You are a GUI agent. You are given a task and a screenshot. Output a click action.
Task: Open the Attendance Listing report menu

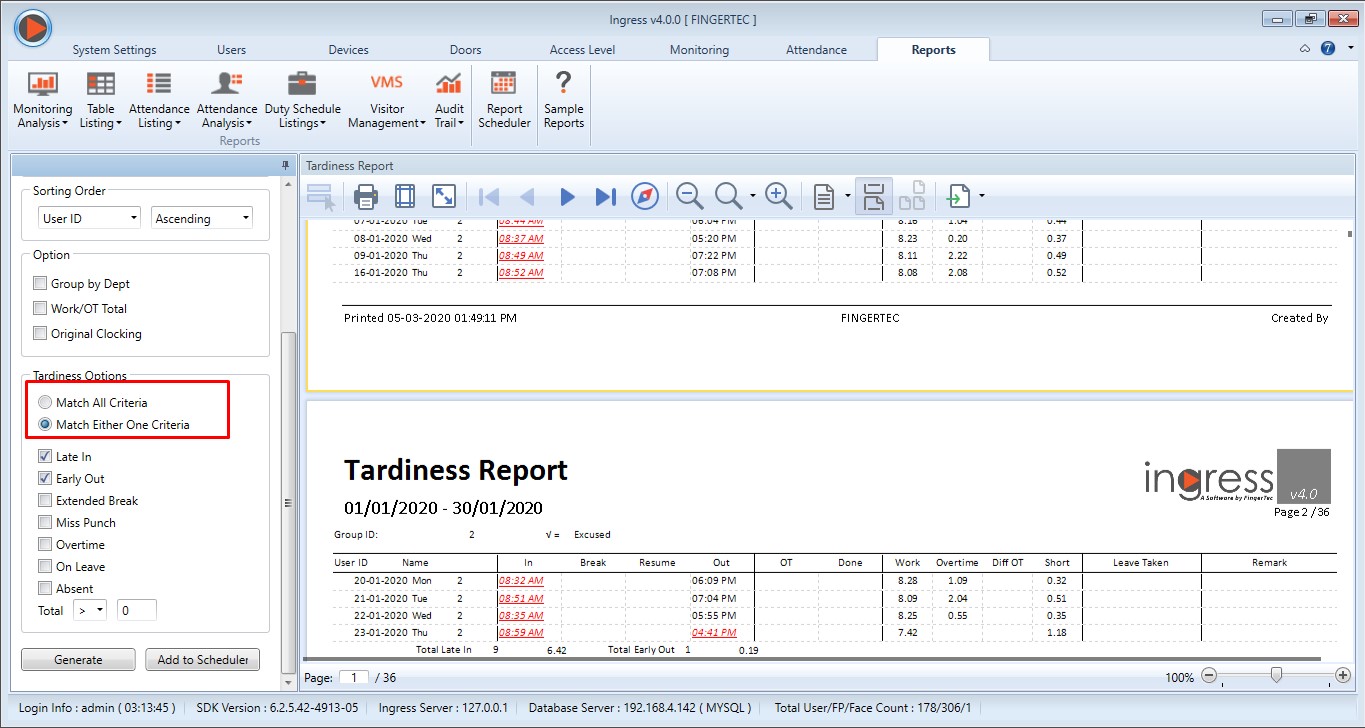[x=159, y=100]
